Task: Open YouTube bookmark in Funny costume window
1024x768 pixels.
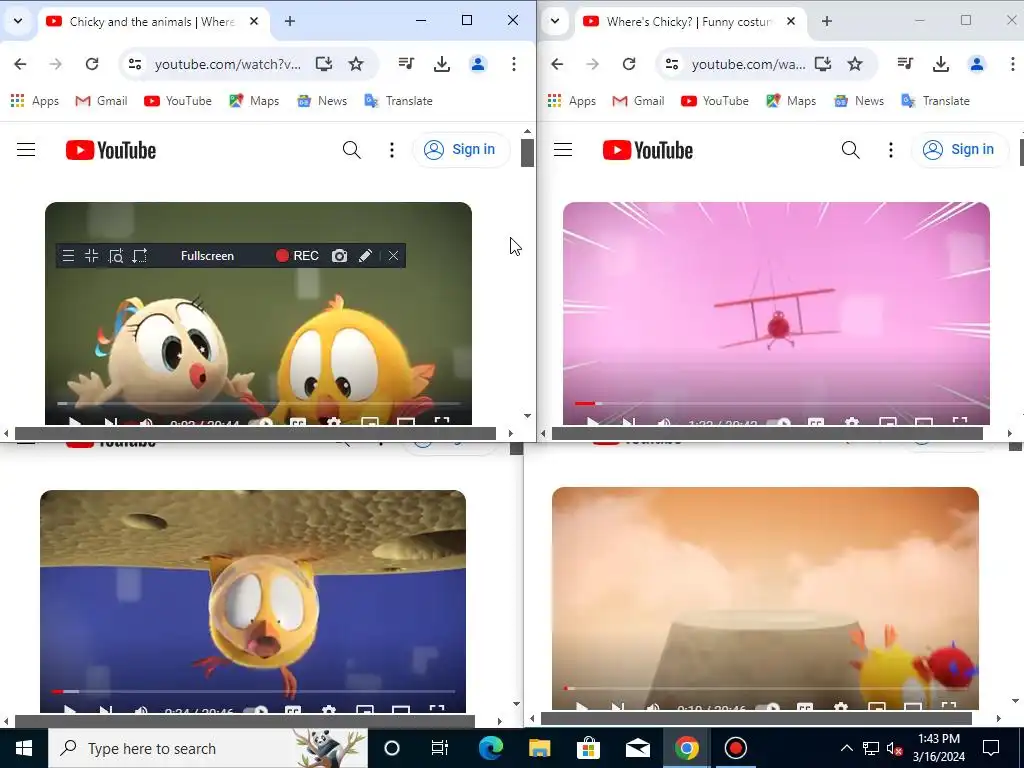Action: (714, 101)
